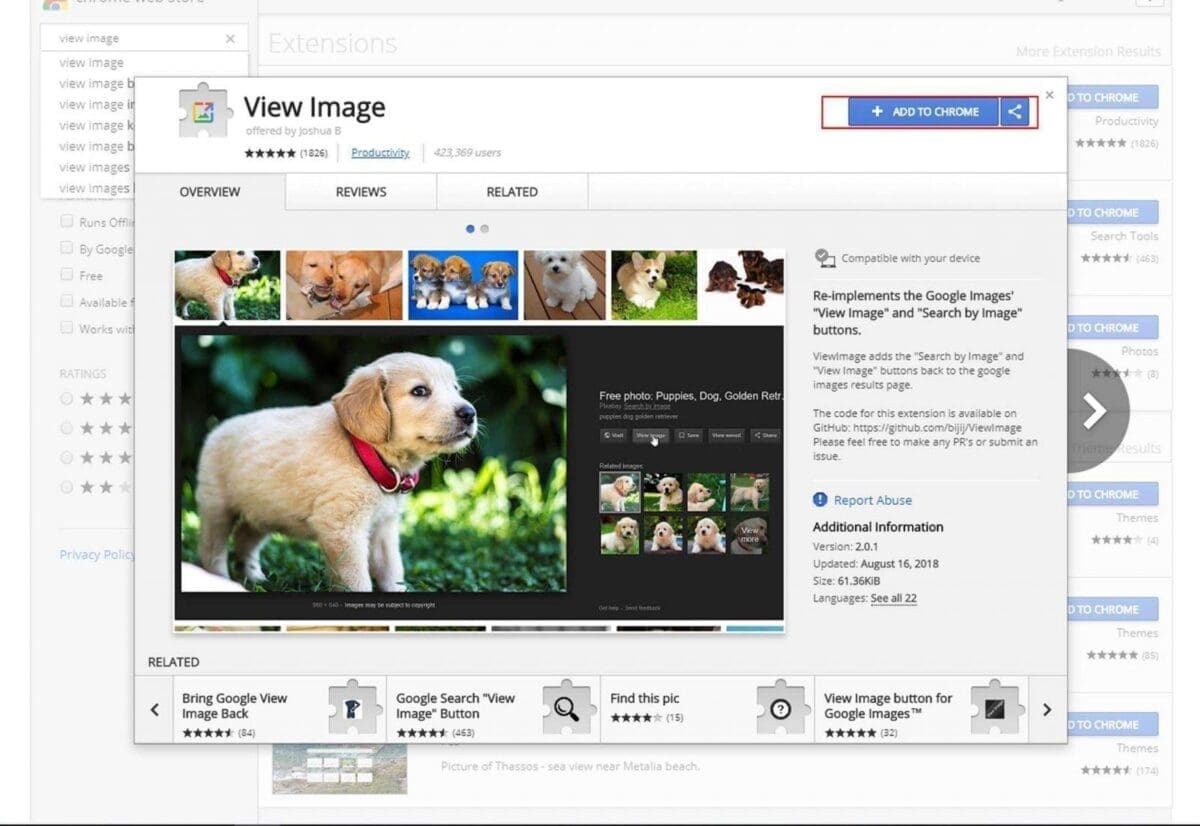The image size is (1200, 826).
Task: Select the topmost rating radio under RATINGS
Action: tap(67, 399)
